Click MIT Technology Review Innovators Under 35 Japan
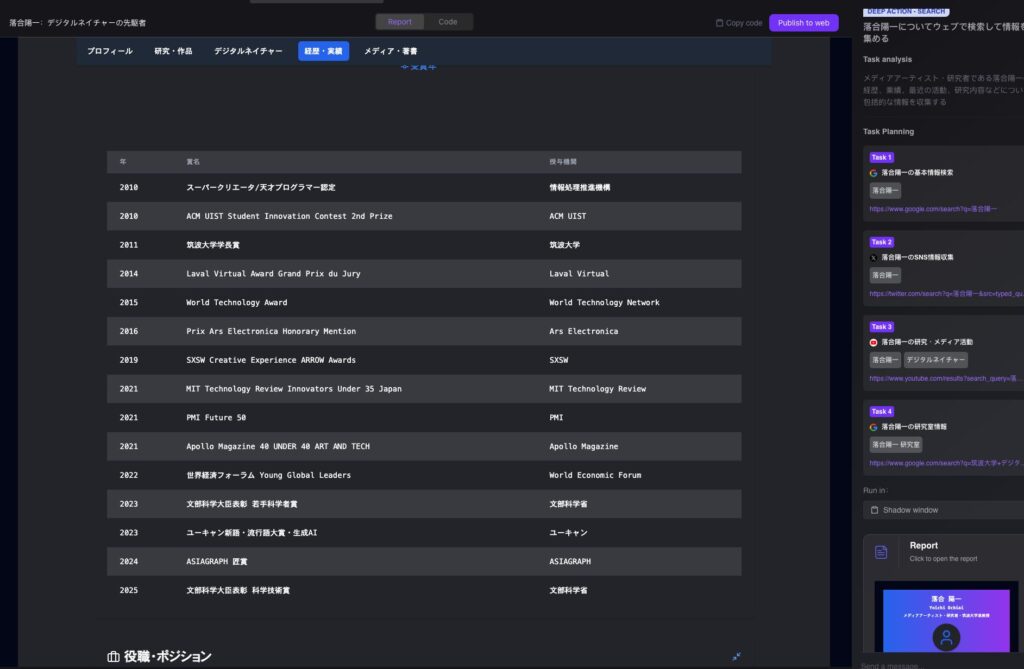The height and width of the screenshot is (669, 1024). pos(294,389)
